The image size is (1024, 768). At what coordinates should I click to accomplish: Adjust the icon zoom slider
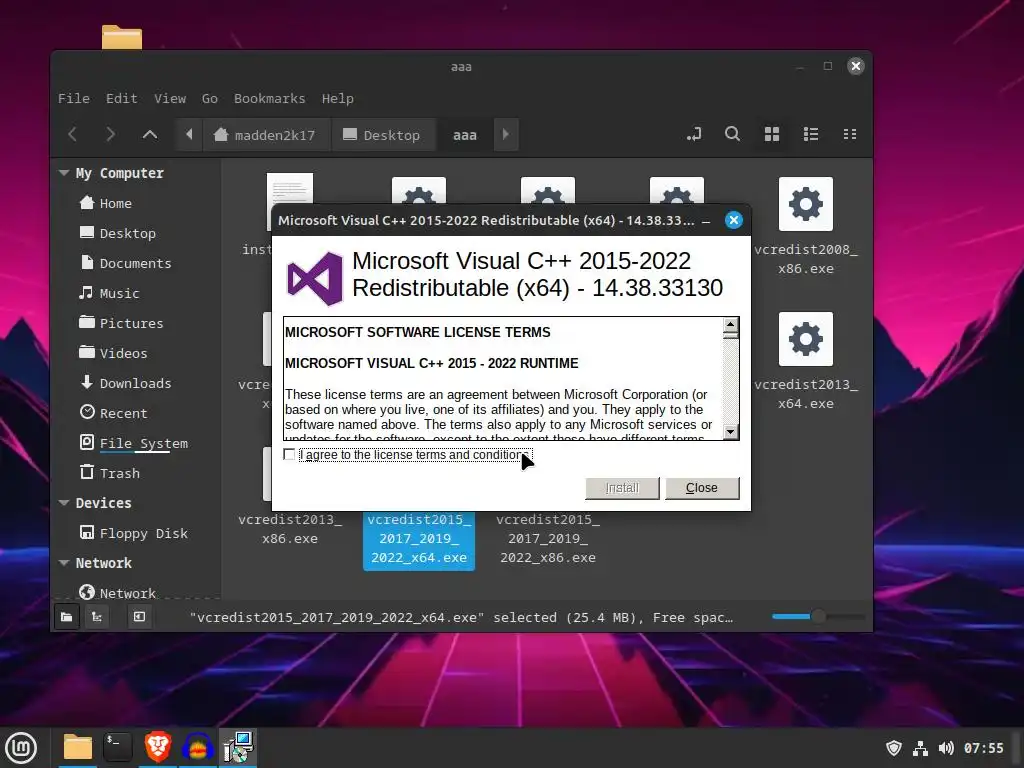click(818, 616)
